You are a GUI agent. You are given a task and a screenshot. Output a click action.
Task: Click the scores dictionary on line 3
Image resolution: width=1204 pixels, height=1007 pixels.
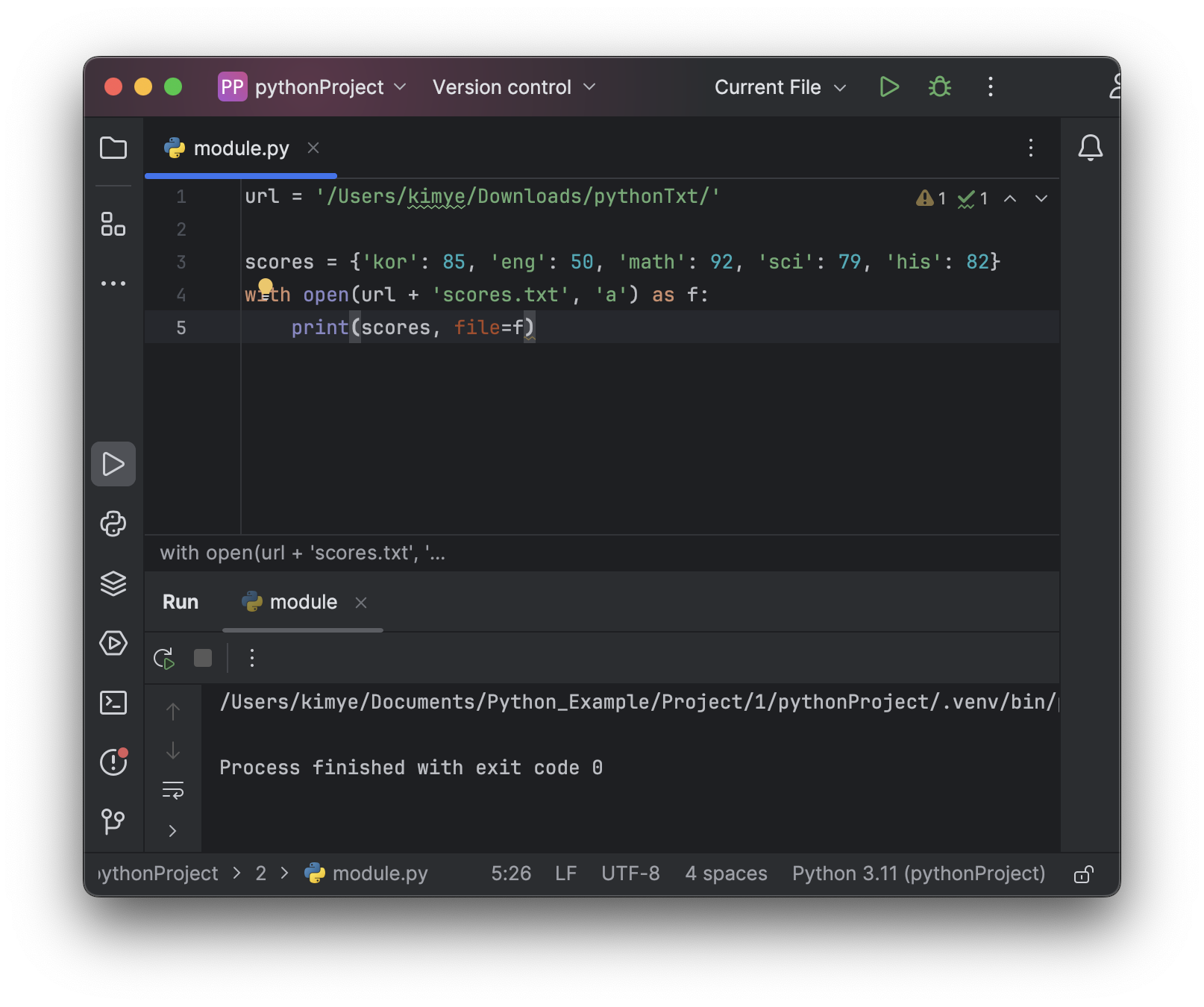point(622,262)
